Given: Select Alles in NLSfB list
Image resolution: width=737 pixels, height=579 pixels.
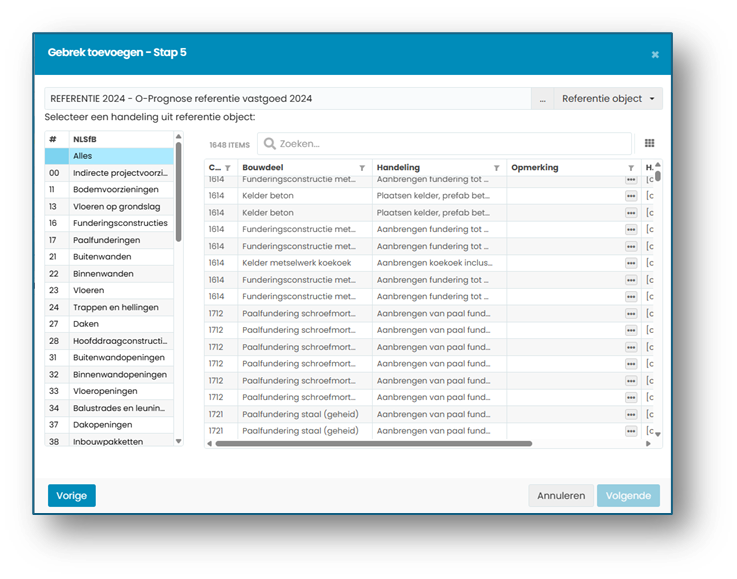Looking at the screenshot, I should pos(109,156).
